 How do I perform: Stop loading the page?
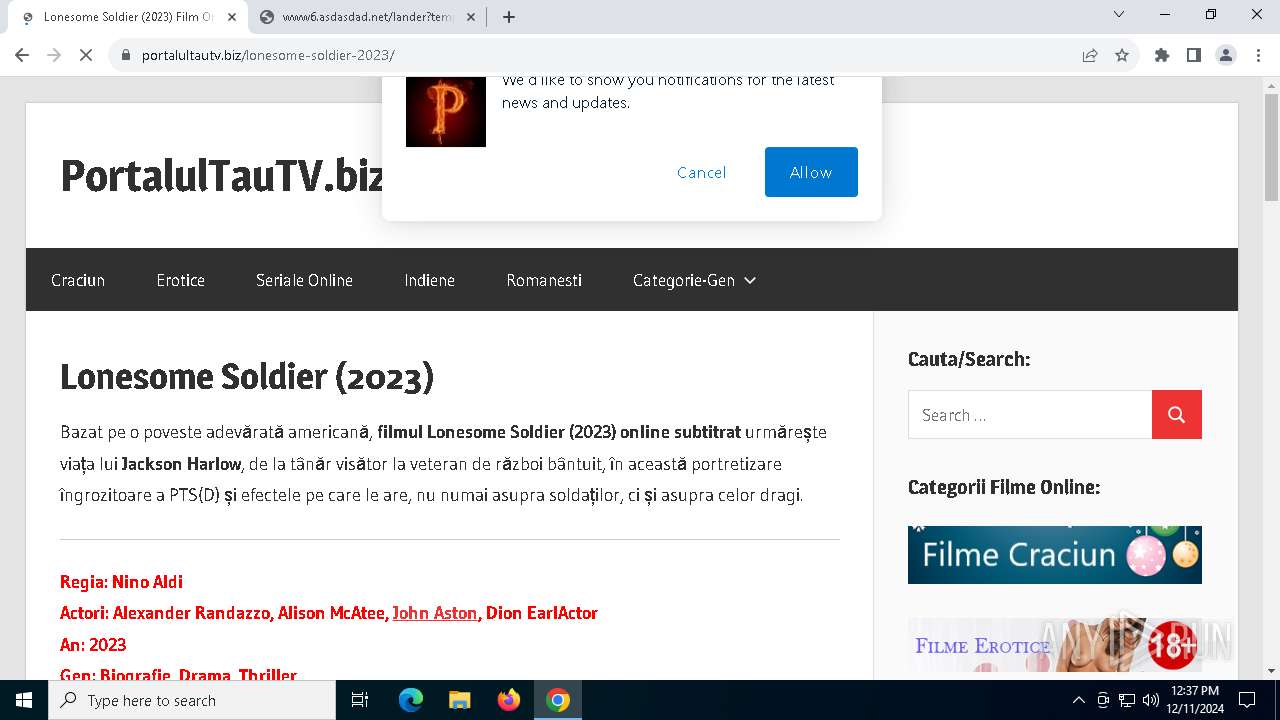point(86,55)
